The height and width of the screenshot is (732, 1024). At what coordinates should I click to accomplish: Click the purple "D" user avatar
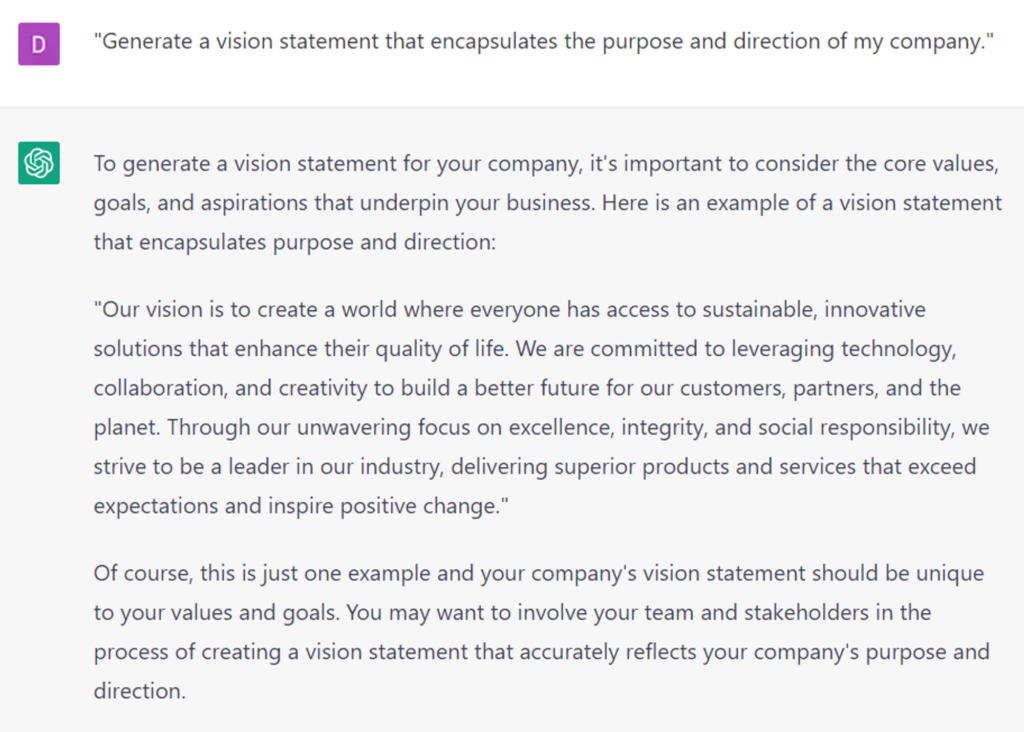(39, 44)
